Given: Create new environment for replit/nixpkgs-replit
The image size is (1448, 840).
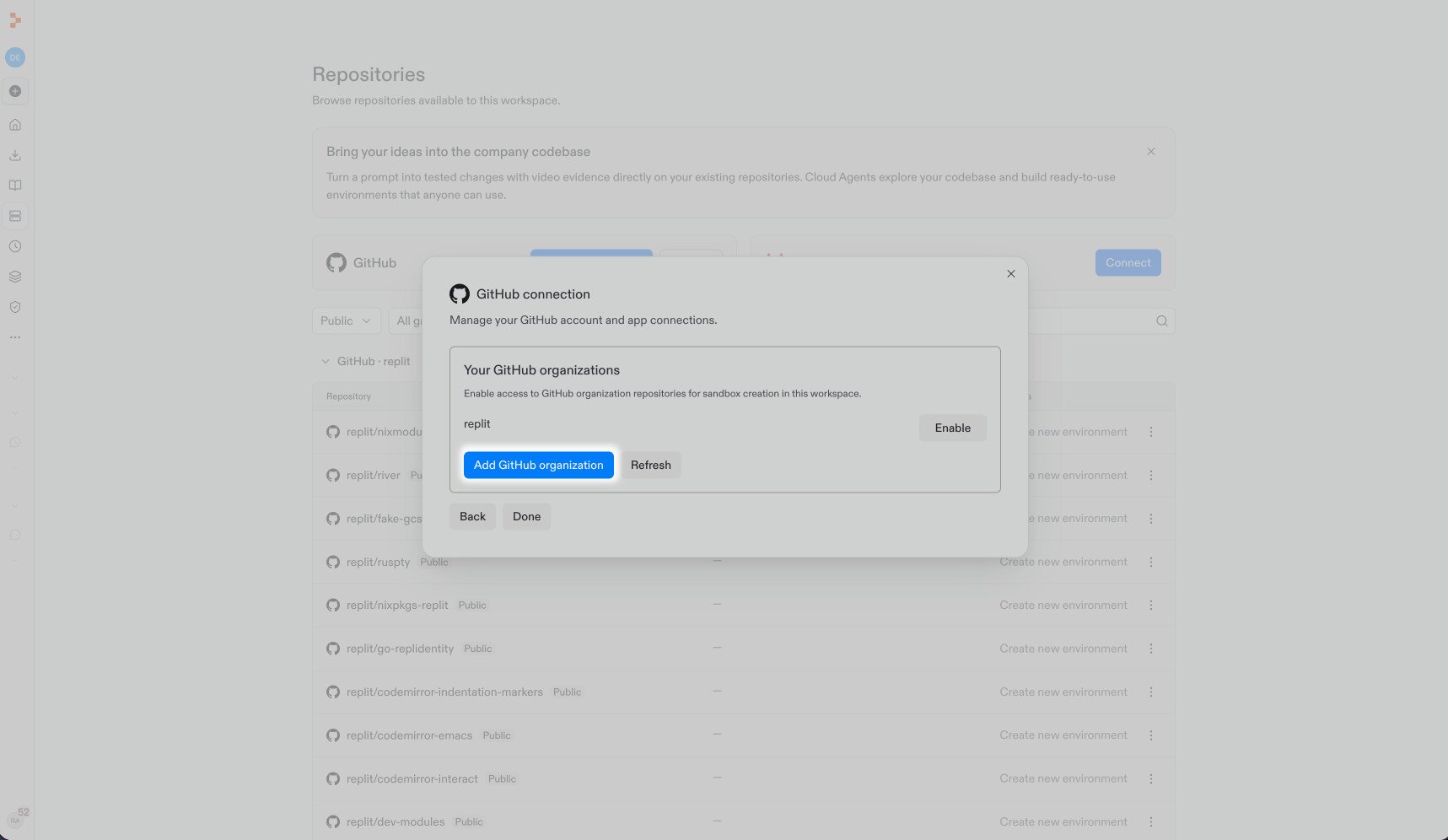Looking at the screenshot, I should (1063, 606).
